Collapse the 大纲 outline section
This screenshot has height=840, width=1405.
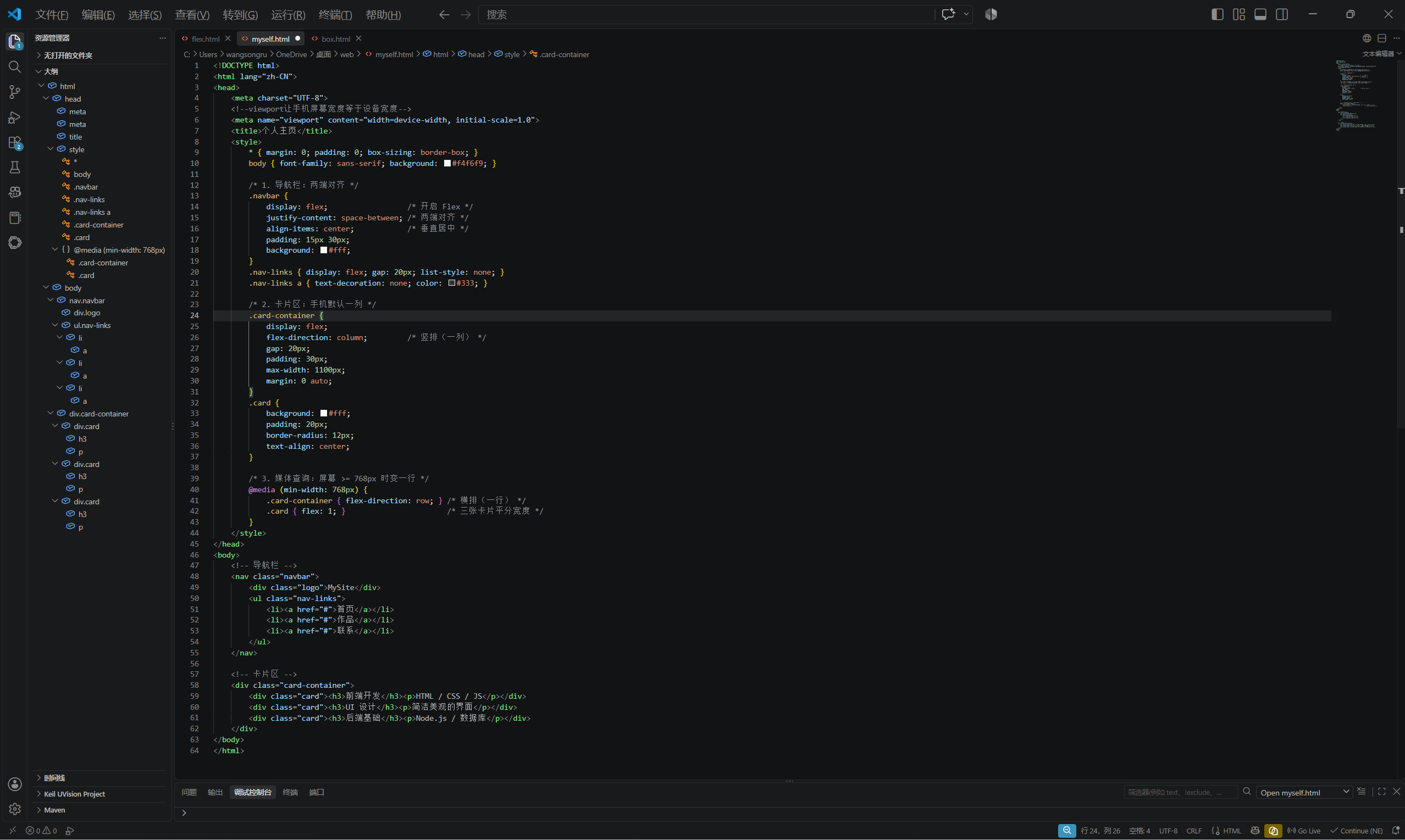click(x=38, y=71)
